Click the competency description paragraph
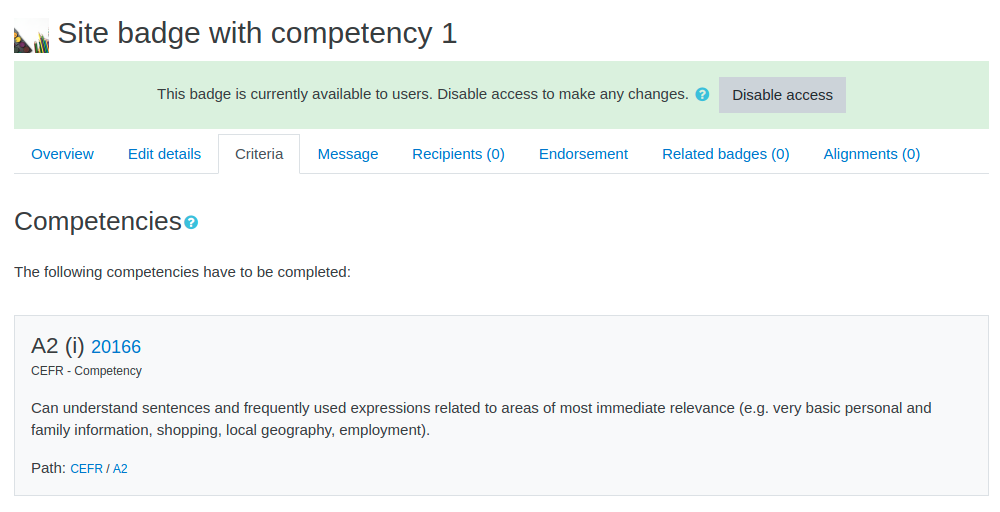Screen dimensions: 1000x512 click(481, 419)
